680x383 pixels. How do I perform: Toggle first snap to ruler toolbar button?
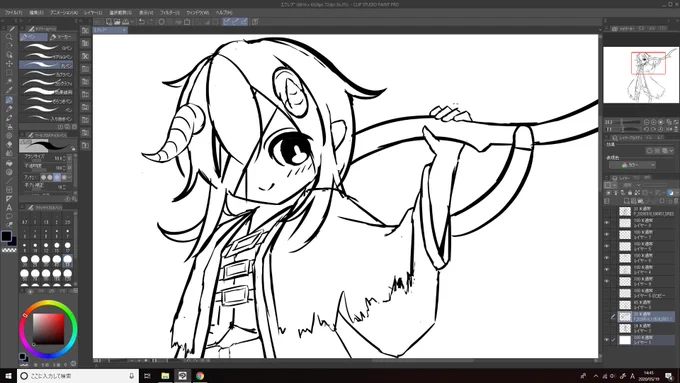(x=227, y=22)
